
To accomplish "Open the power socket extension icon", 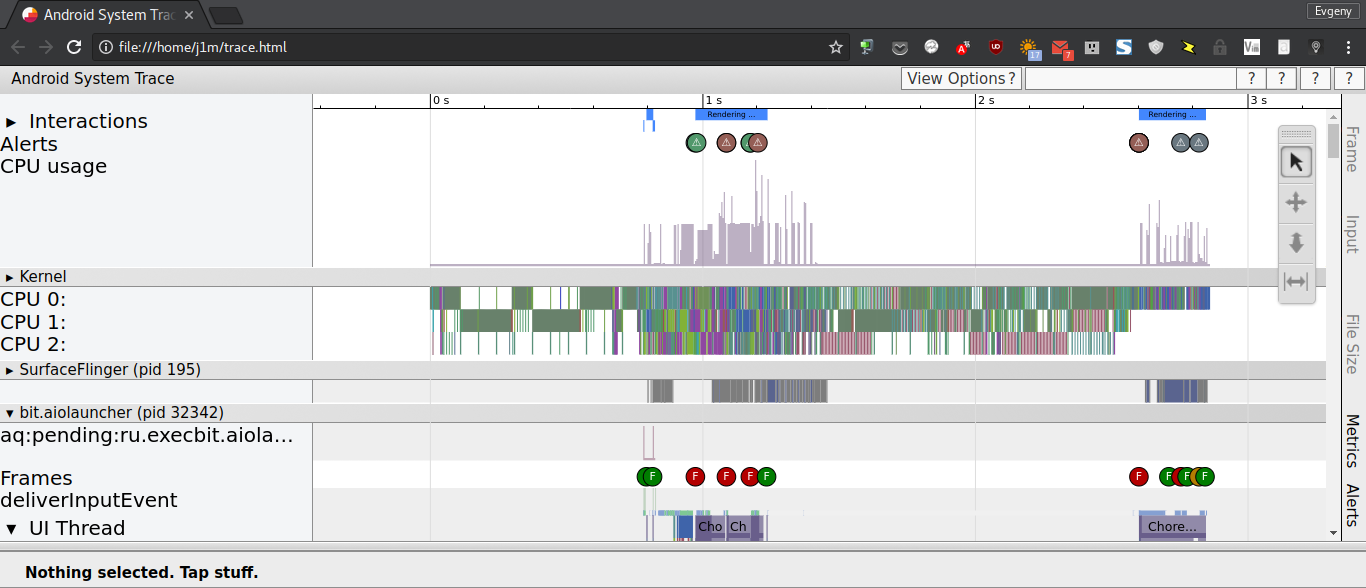I will pyautogui.click(x=1092, y=47).
